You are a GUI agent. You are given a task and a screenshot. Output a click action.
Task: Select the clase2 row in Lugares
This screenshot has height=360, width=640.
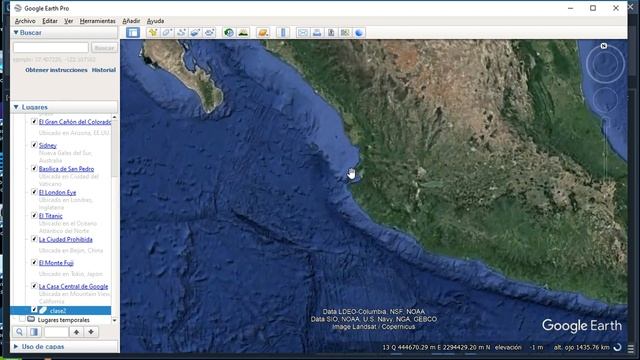click(x=60, y=311)
